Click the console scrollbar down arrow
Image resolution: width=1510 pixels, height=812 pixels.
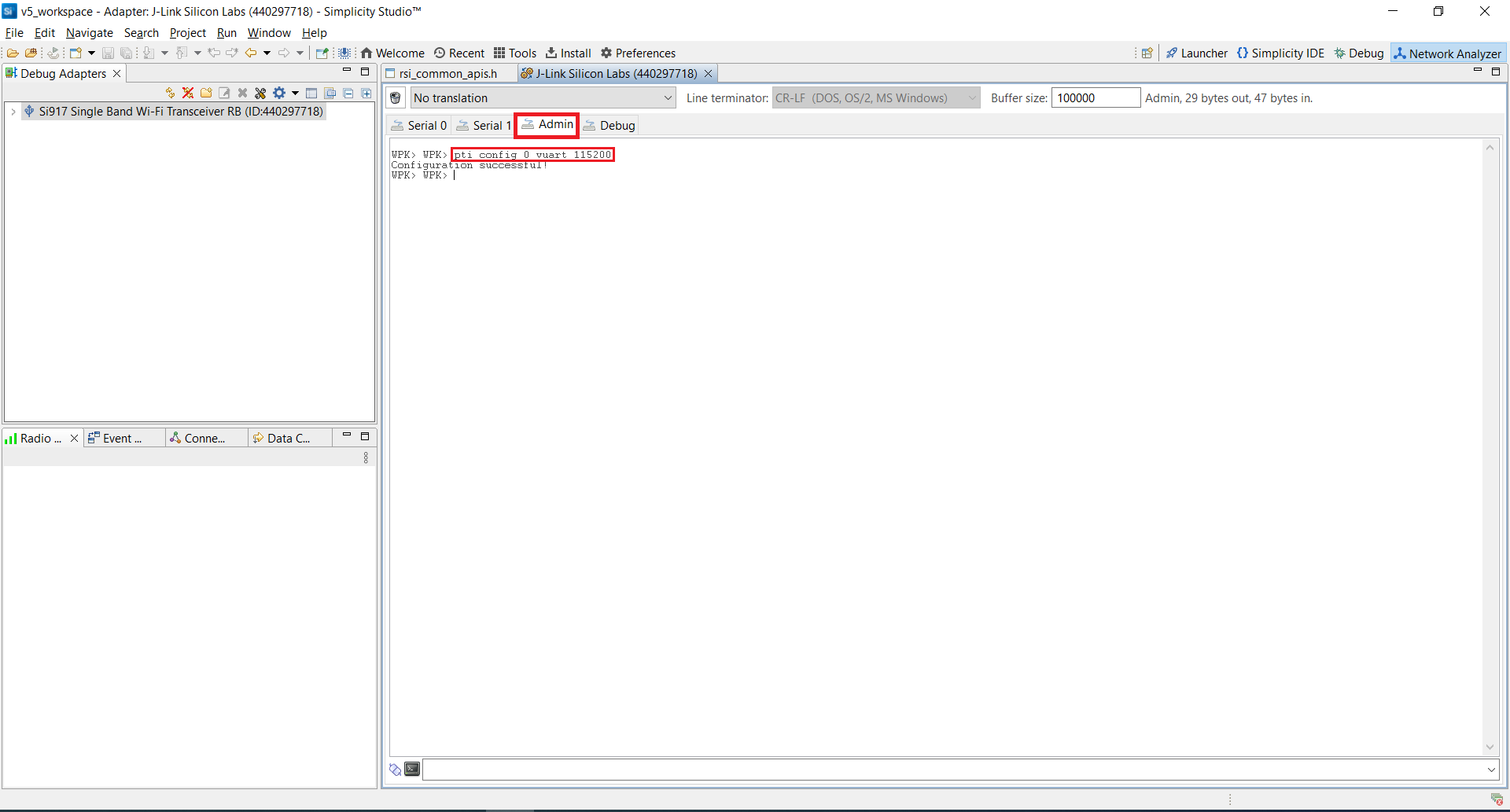point(1490,747)
